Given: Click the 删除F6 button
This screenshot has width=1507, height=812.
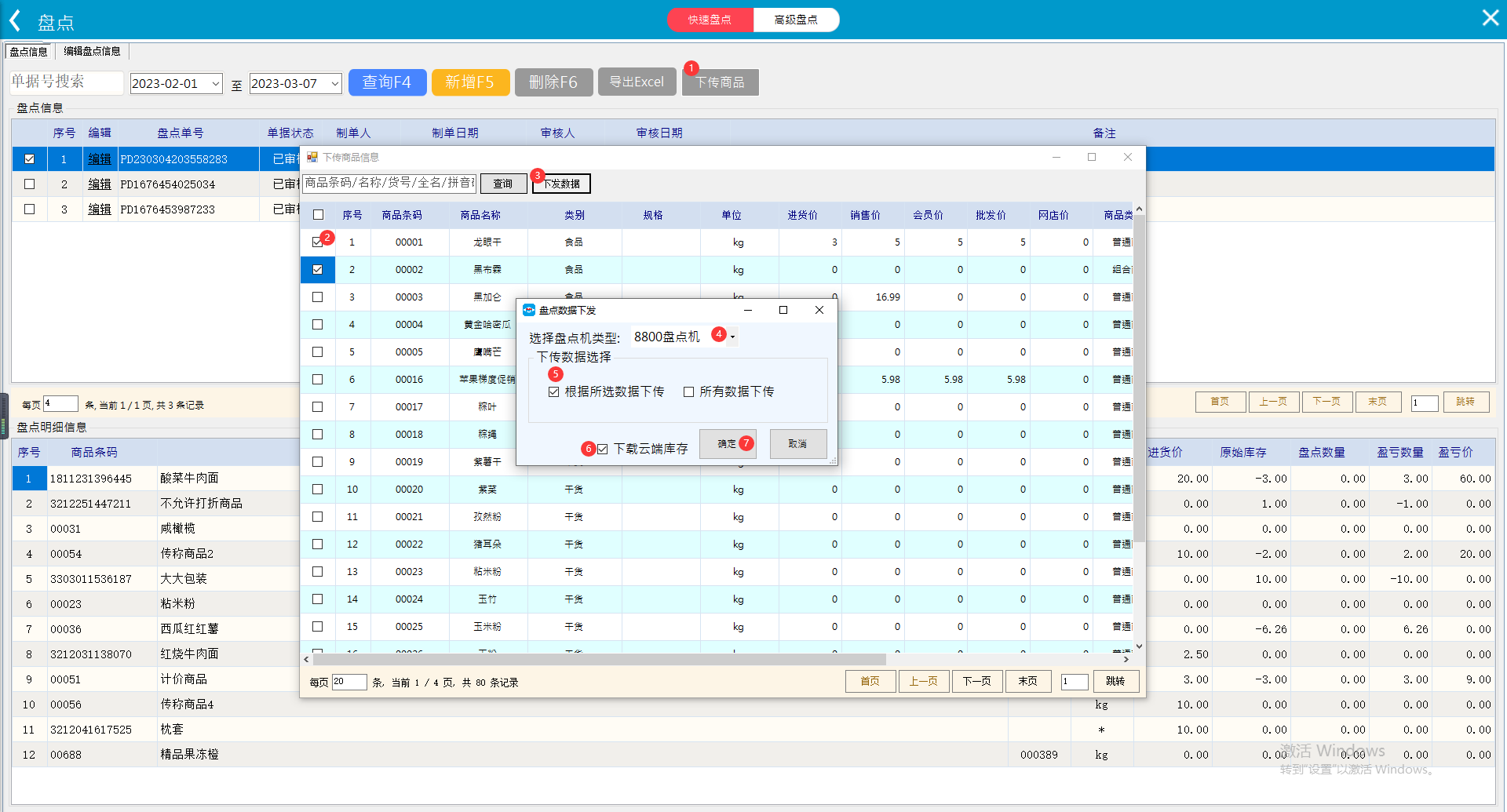Looking at the screenshot, I should click(553, 82).
